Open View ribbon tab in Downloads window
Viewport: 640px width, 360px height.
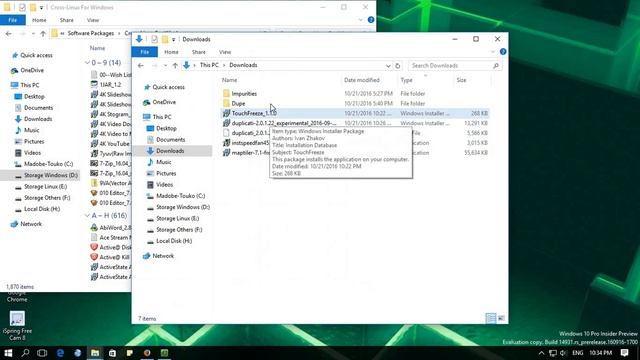[225, 52]
